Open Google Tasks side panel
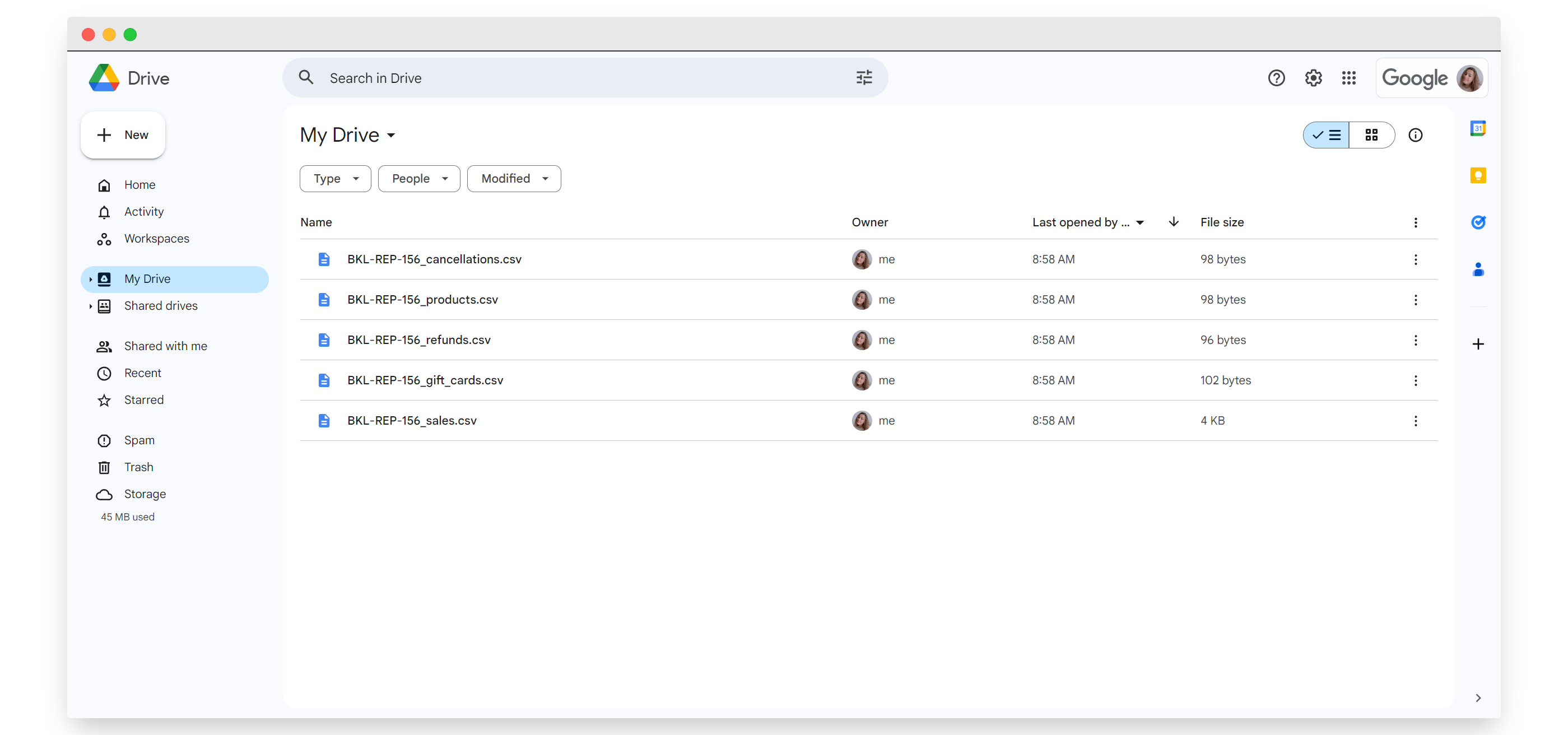The image size is (1568, 735). pos(1478,222)
